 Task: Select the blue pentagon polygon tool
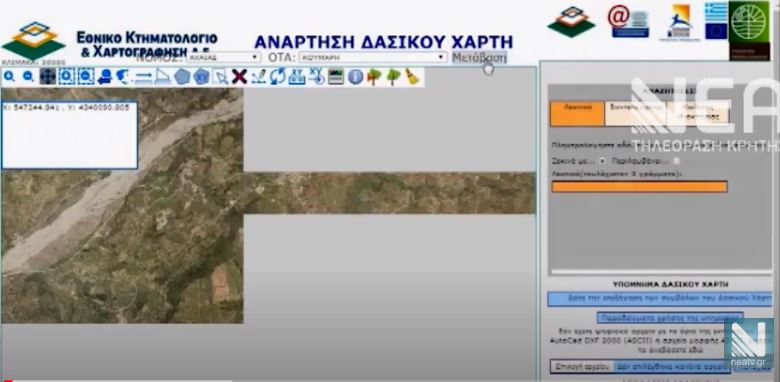tap(182, 77)
